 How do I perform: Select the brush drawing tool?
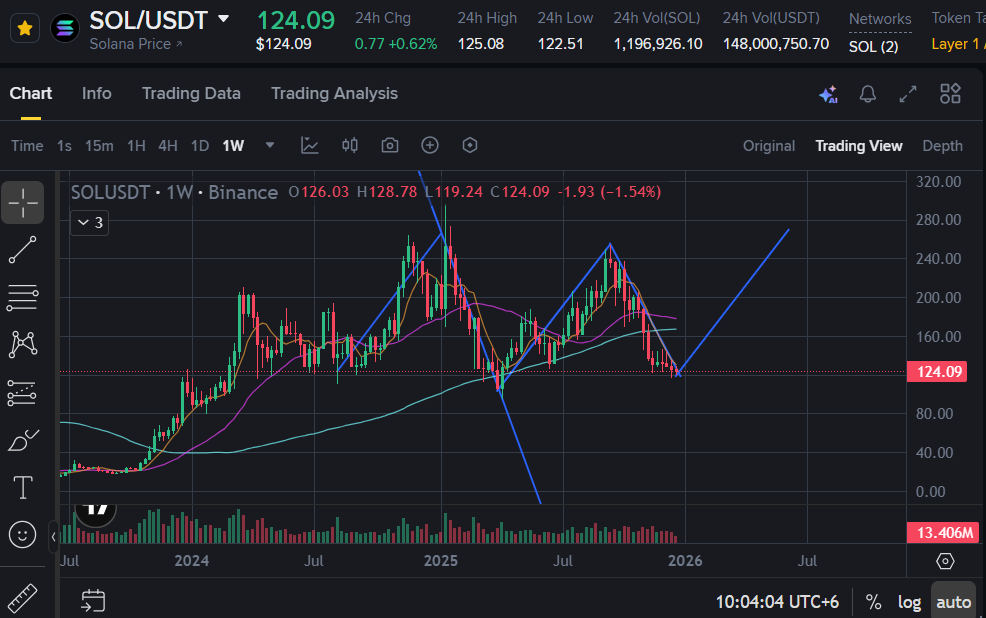point(23,440)
